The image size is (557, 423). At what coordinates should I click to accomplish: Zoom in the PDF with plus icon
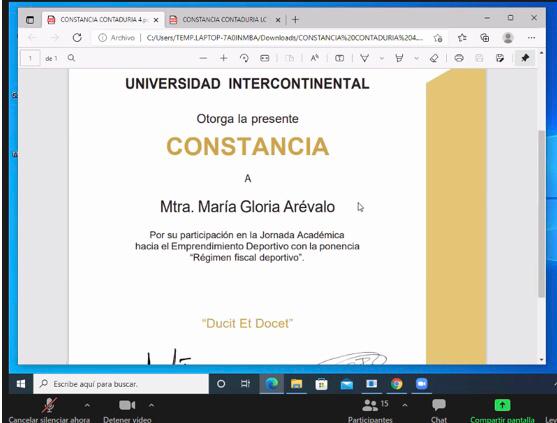[x=223, y=58]
